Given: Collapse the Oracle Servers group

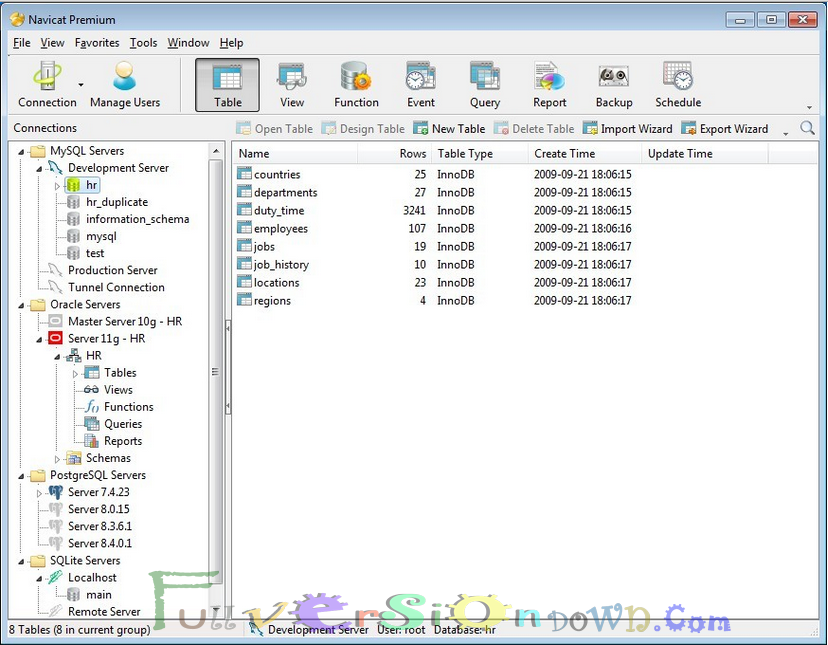Looking at the screenshot, I should pyautogui.click(x=21, y=305).
